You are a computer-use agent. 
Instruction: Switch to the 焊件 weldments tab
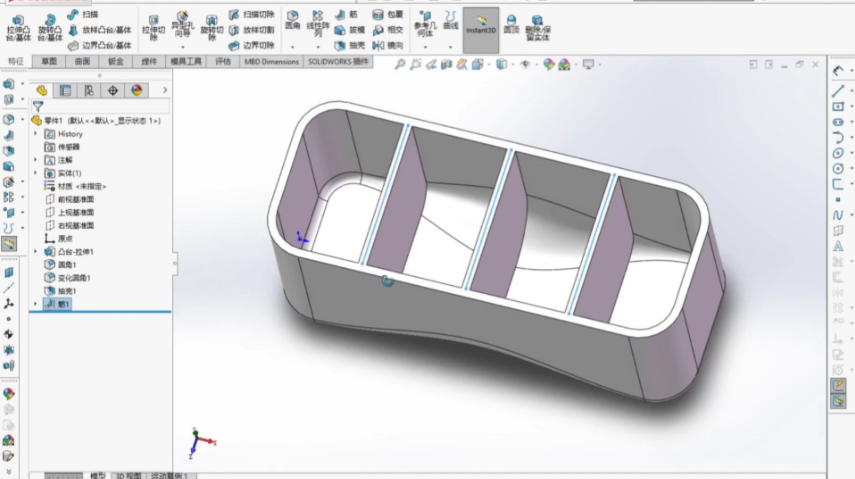click(x=149, y=62)
